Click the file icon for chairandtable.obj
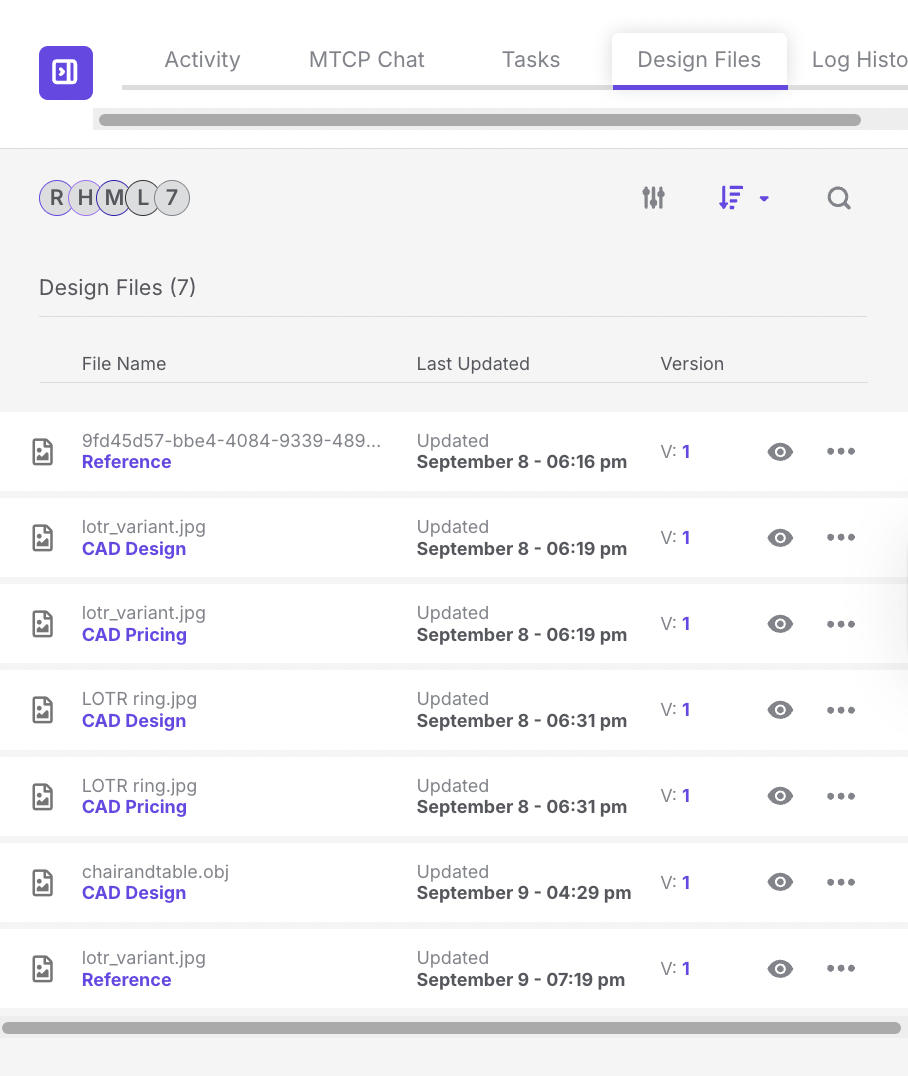The image size is (908, 1076). [43, 882]
